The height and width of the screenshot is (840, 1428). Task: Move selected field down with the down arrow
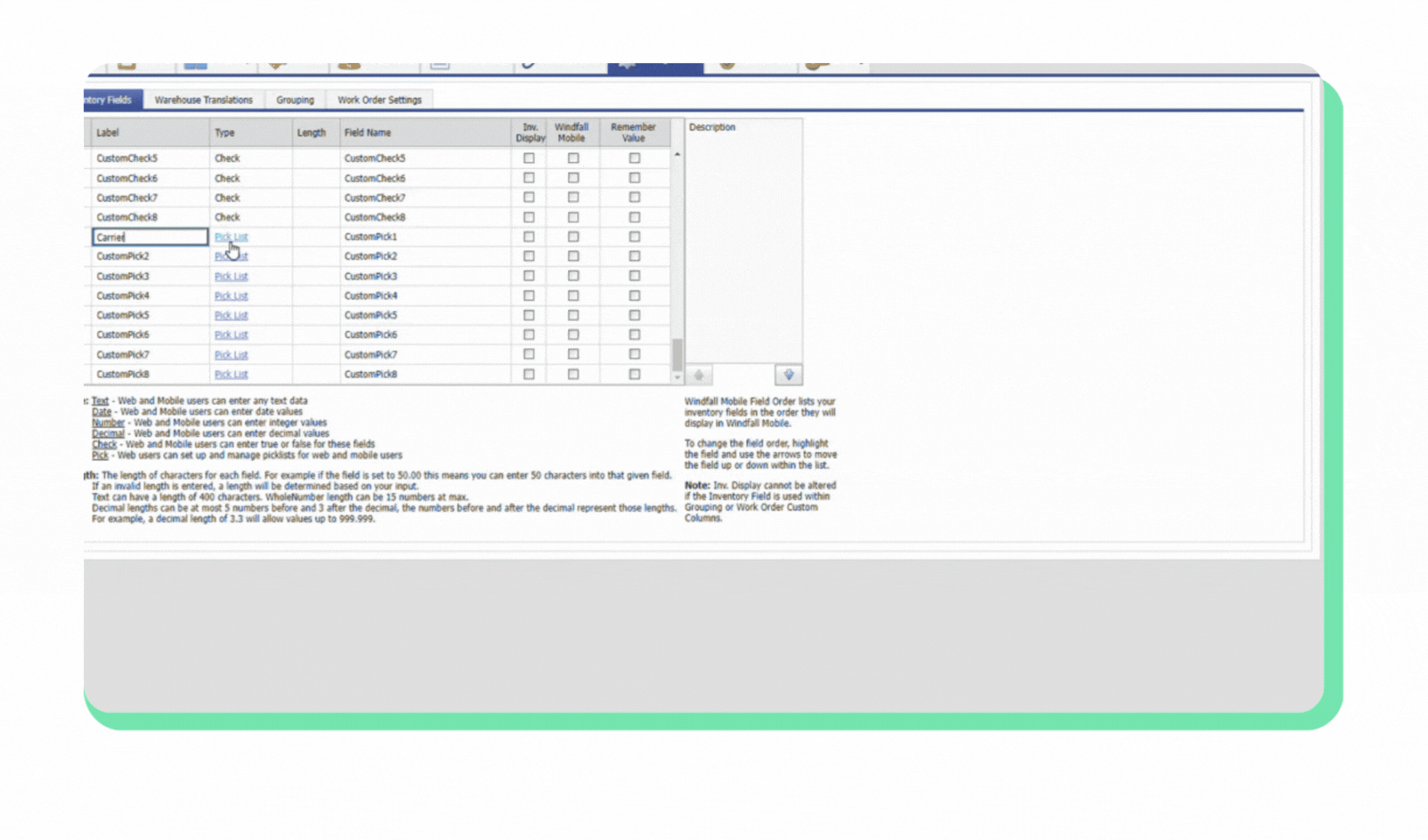[x=788, y=375]
